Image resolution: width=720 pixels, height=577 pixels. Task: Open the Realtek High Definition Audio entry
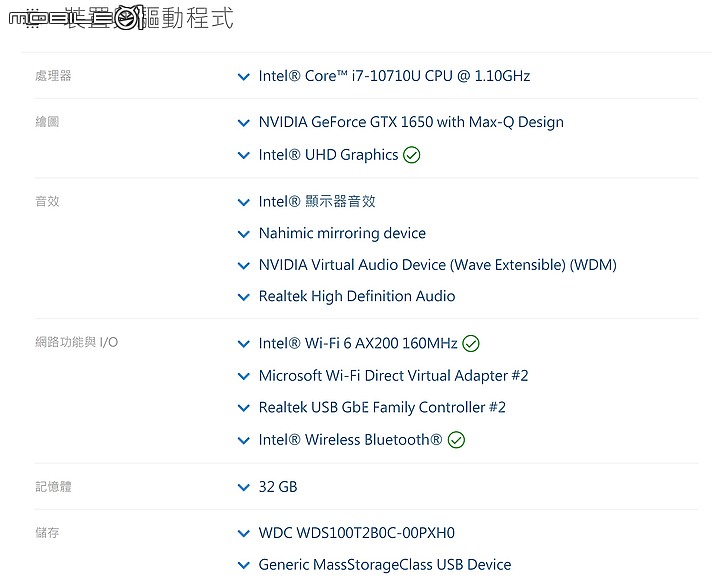click(x=357, y=297)
